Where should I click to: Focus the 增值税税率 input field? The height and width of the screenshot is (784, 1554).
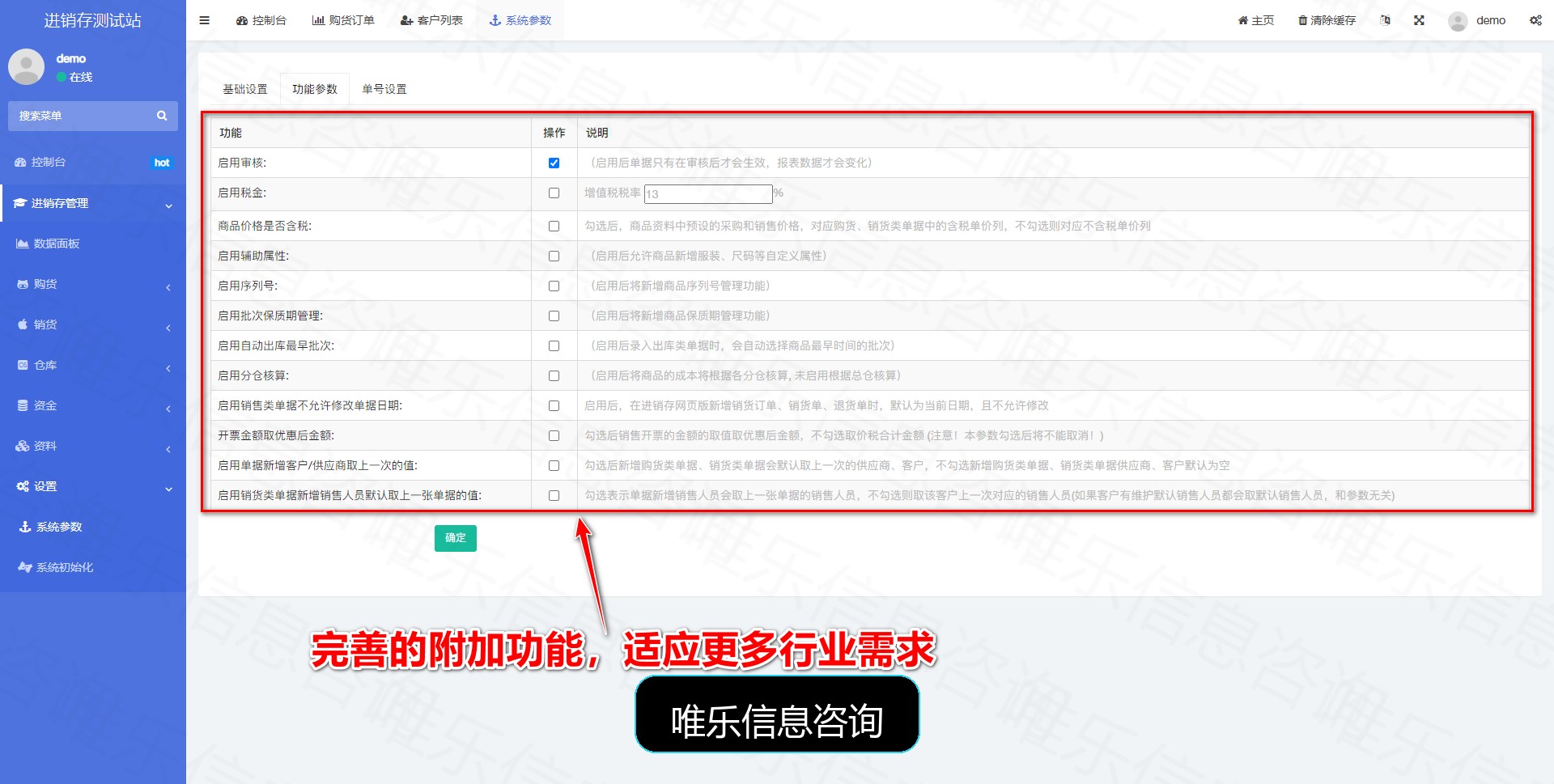click(x=708, y=194)
